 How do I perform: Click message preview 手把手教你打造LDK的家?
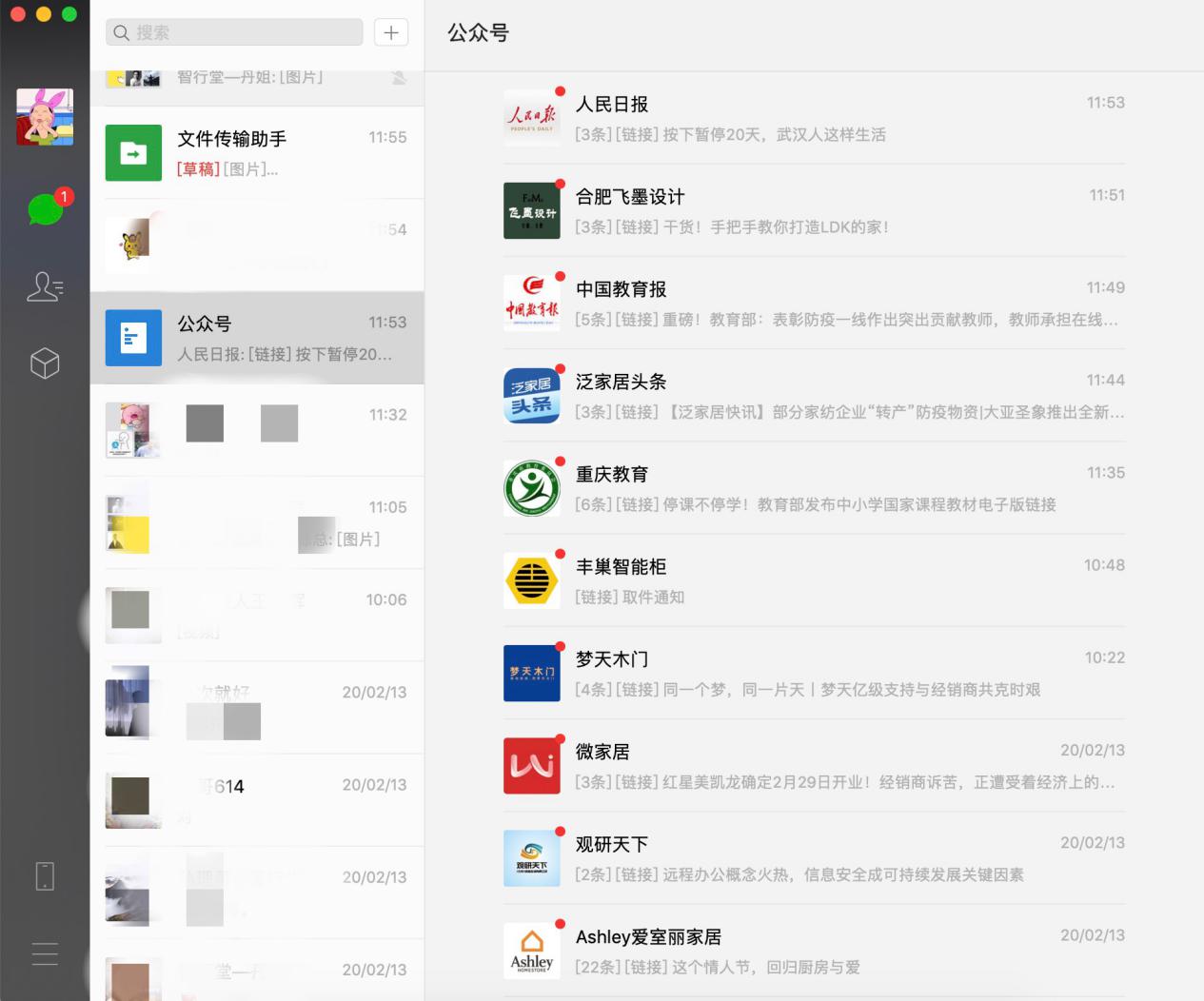tap(732, 226)
